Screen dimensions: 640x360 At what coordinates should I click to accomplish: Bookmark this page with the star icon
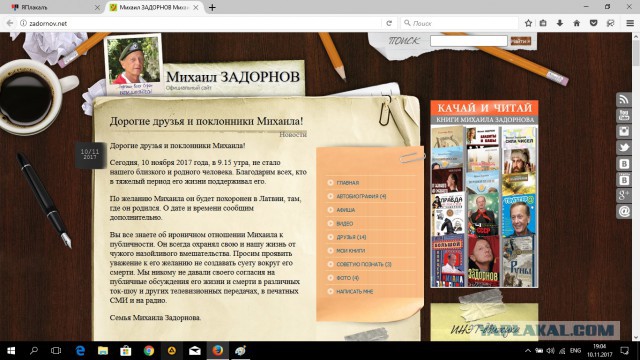tap(528, 23)
